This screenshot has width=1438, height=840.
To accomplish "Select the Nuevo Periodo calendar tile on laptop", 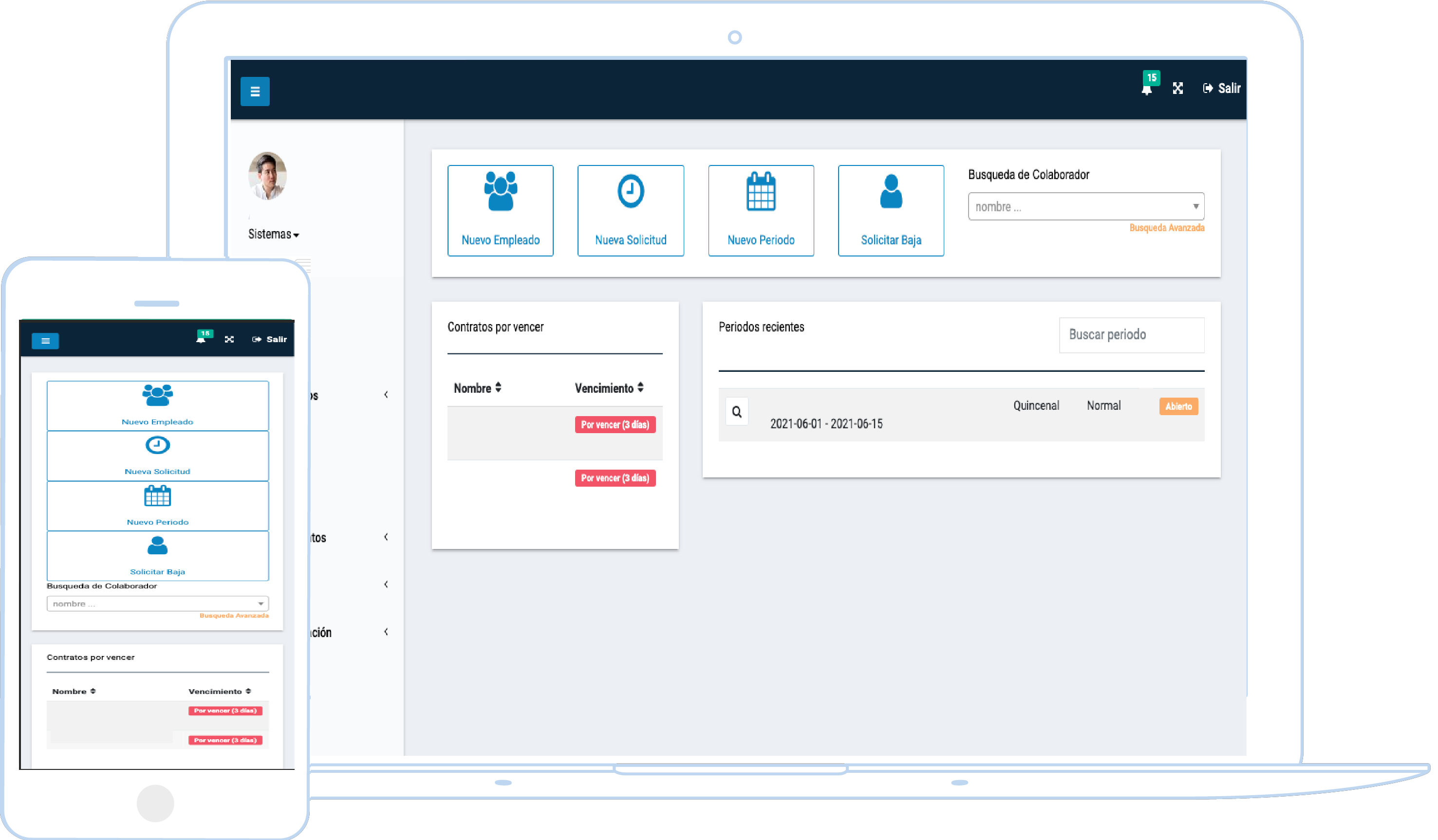I will tap(761, 210).
